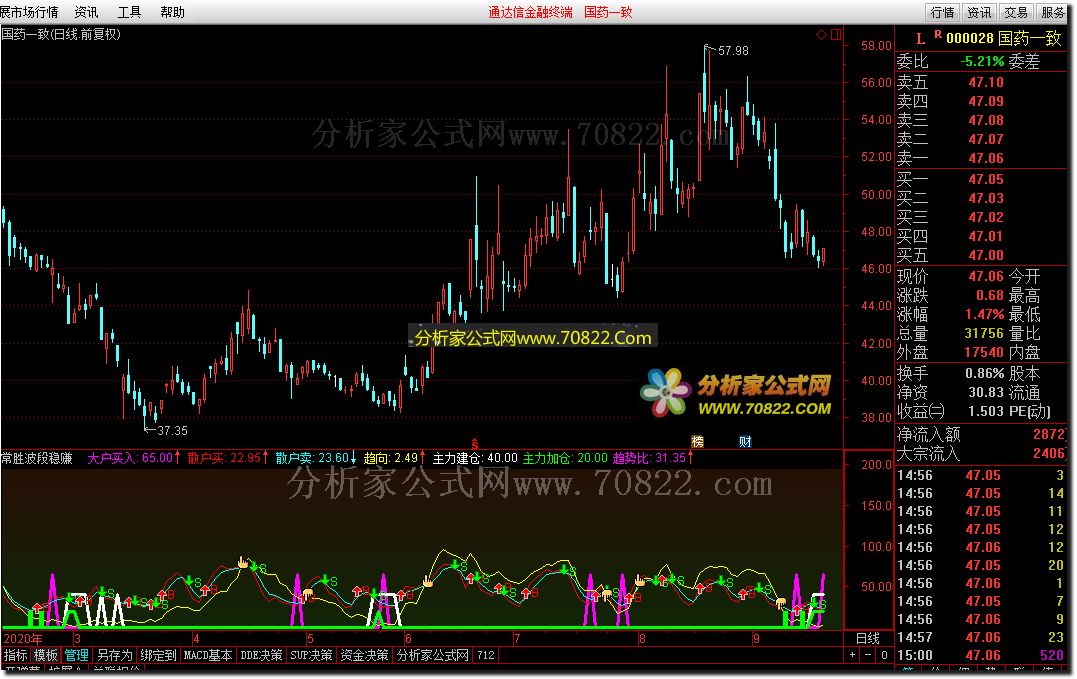Viewport: 1077px width, 679px height.
Task: Switch to the 模板 tab
Action: coord(45,655)
